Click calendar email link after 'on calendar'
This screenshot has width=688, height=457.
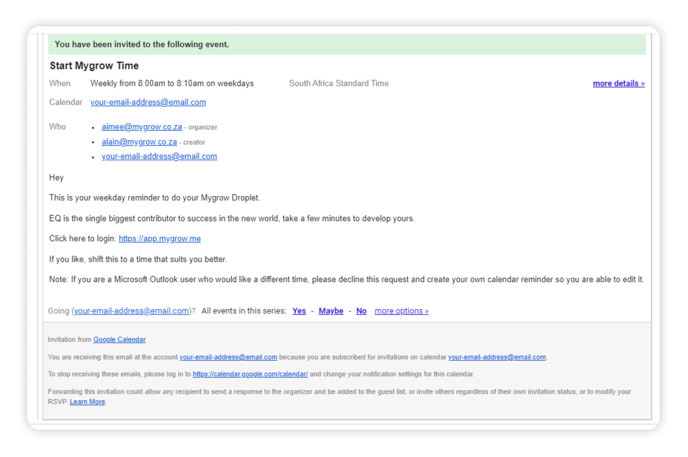click(x=497, y=357)
